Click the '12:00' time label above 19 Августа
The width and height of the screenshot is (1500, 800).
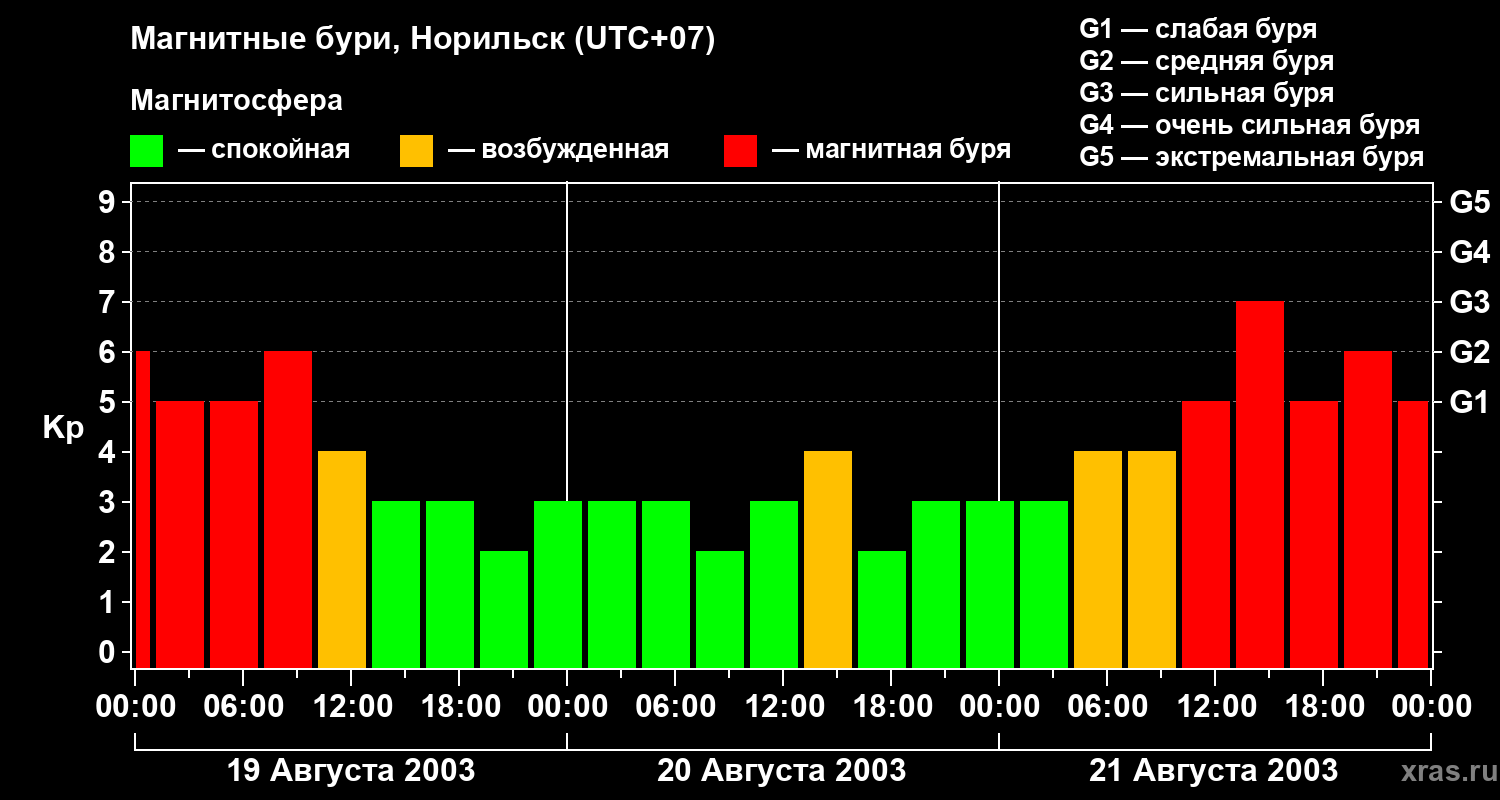click(351, 706)
